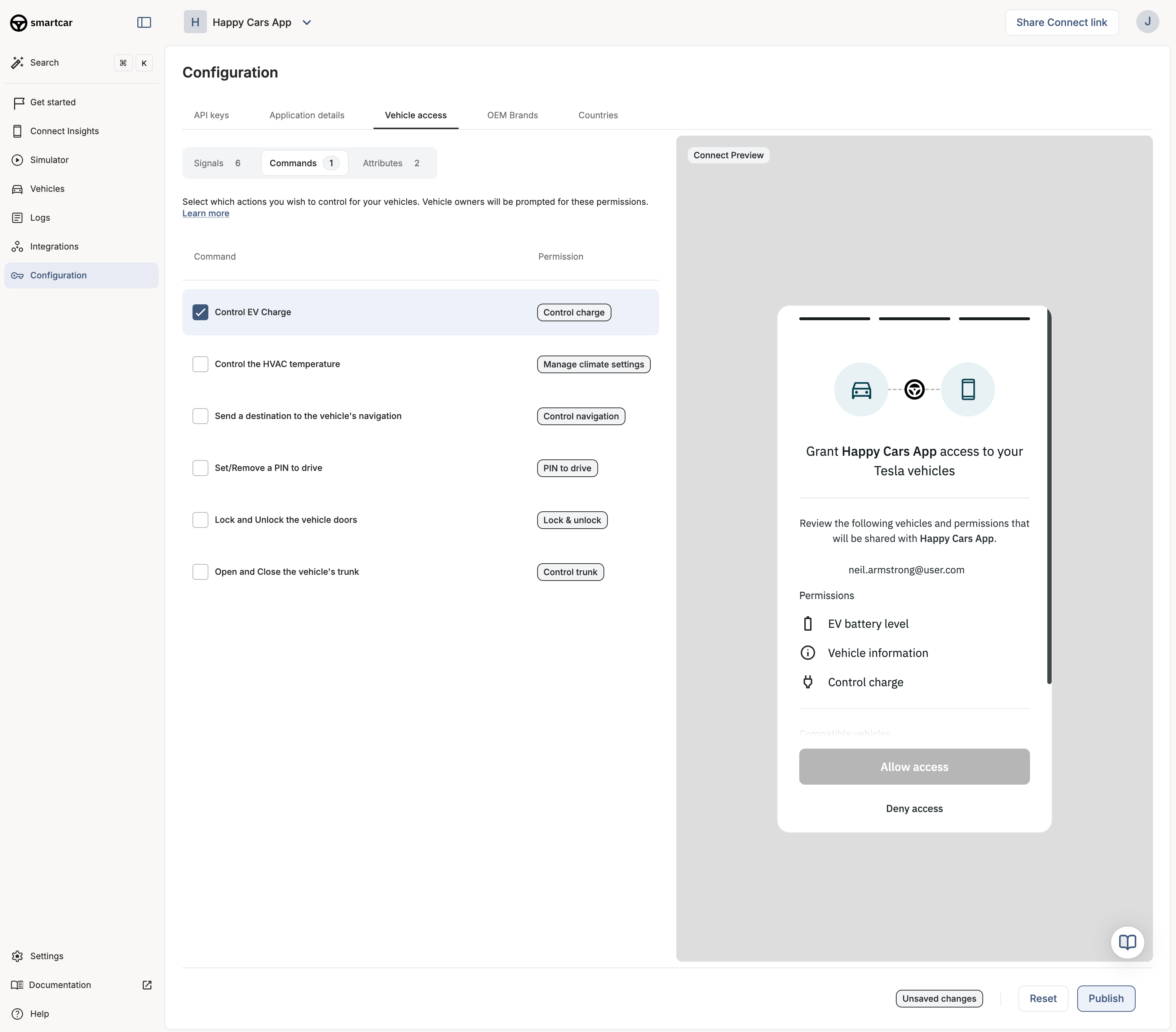1176x1032 pixels.
Task: Click the K shortcut key badge
Action: [x=144, y=63]
